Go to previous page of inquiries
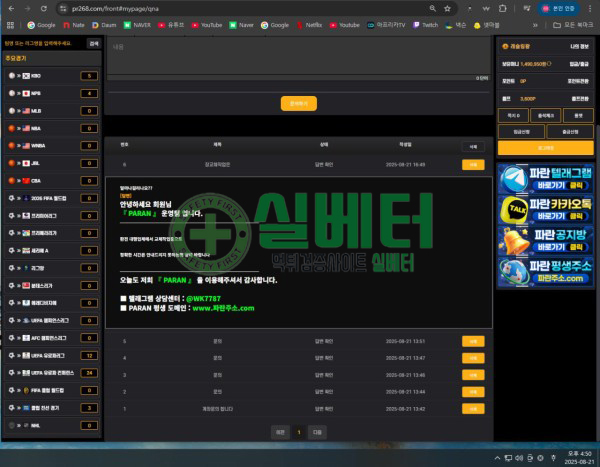Image resolution: width=600 pixels, height=467 pixels. click(280, 432)
